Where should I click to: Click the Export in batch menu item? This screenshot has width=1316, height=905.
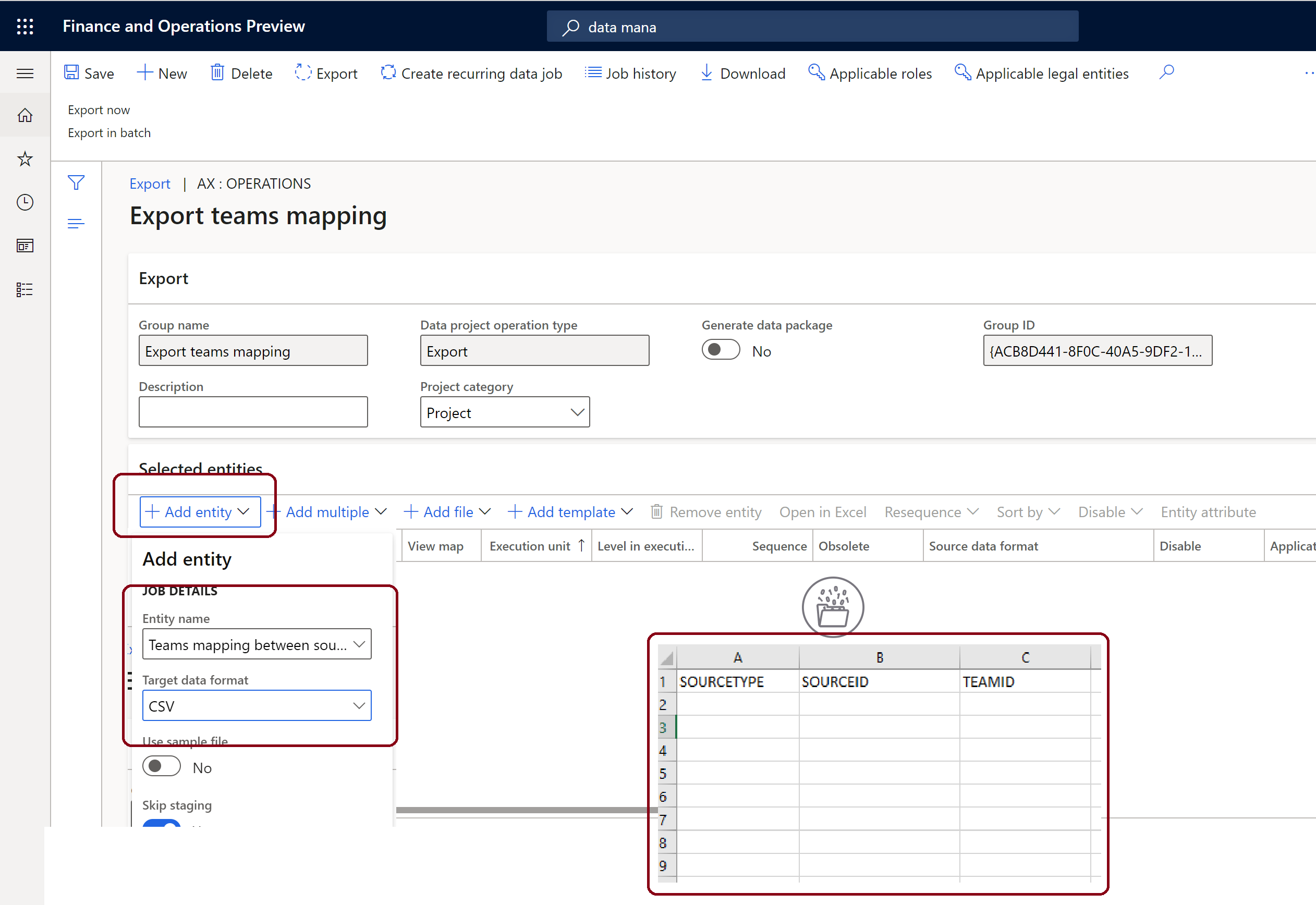coord(110,132)
